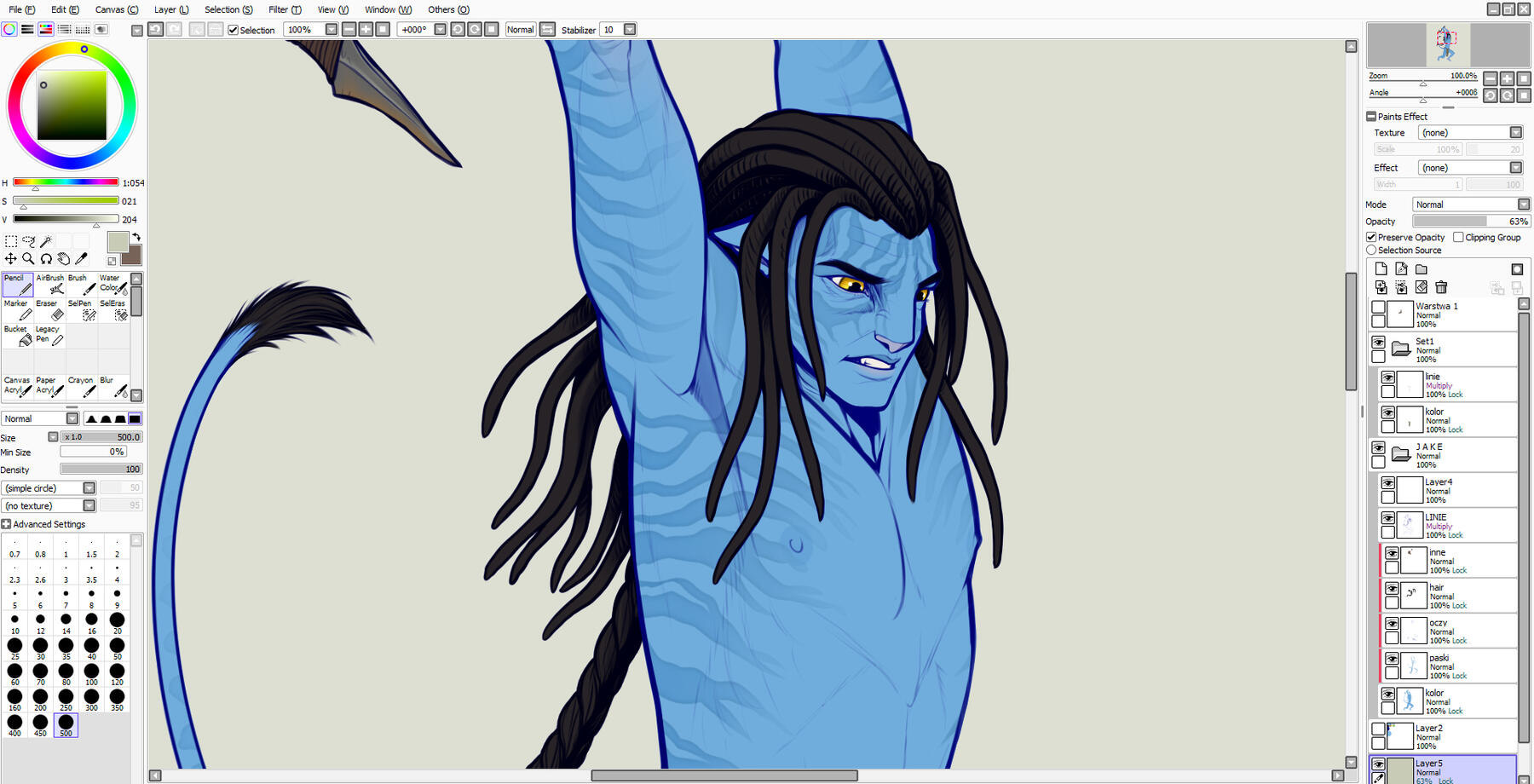The width and height of the screenshot is (1534, 784).
Task: Expand Advanced Settings section
Action: click(x=7, y=524)
